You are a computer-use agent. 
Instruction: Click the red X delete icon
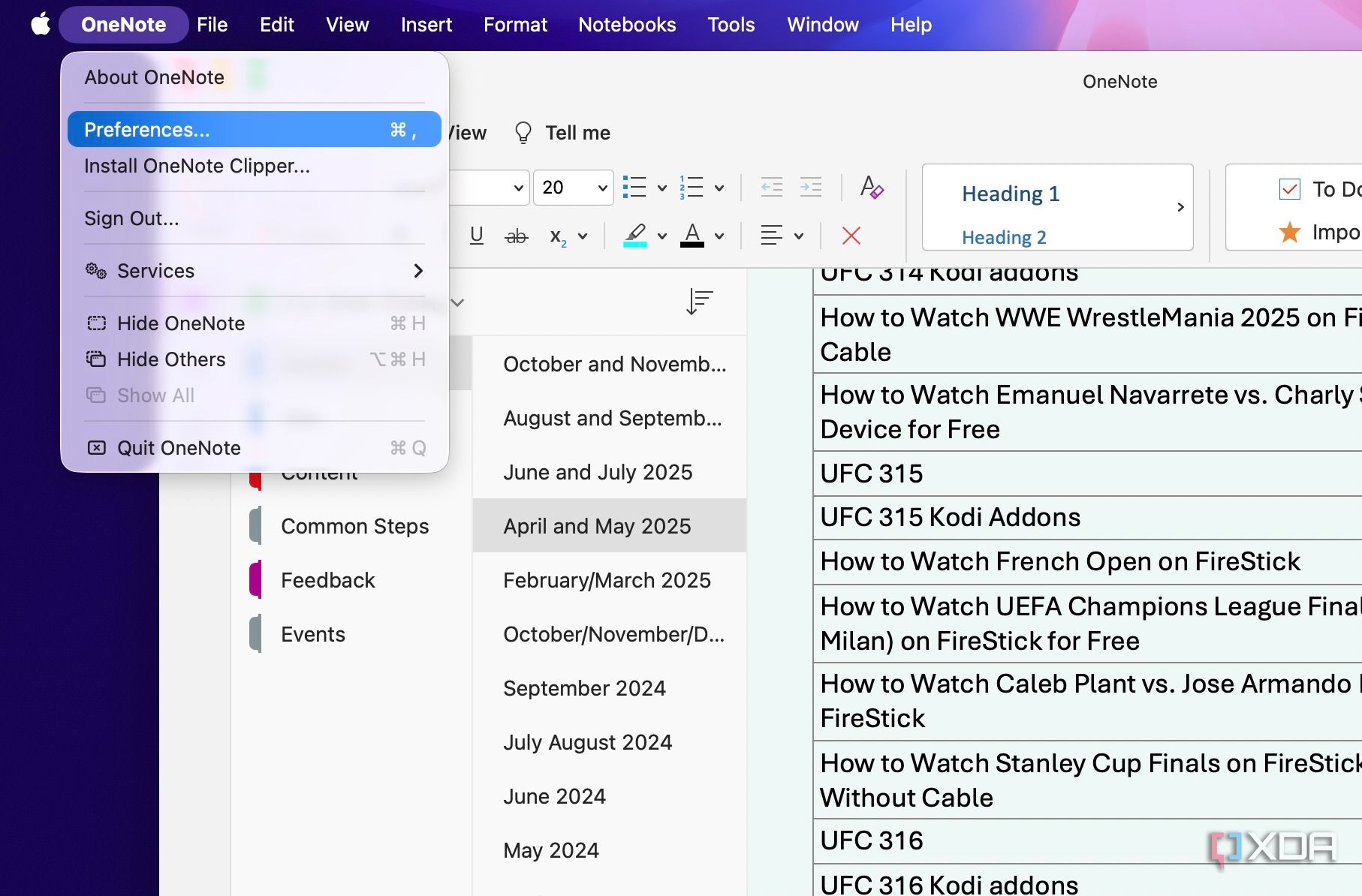pyautogui.click(x=851, y=236)
